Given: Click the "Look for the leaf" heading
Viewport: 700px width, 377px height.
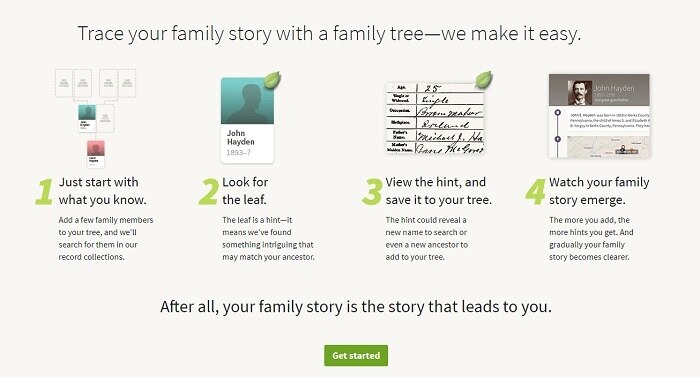Looking at the screenshot, I should [245, 191].
